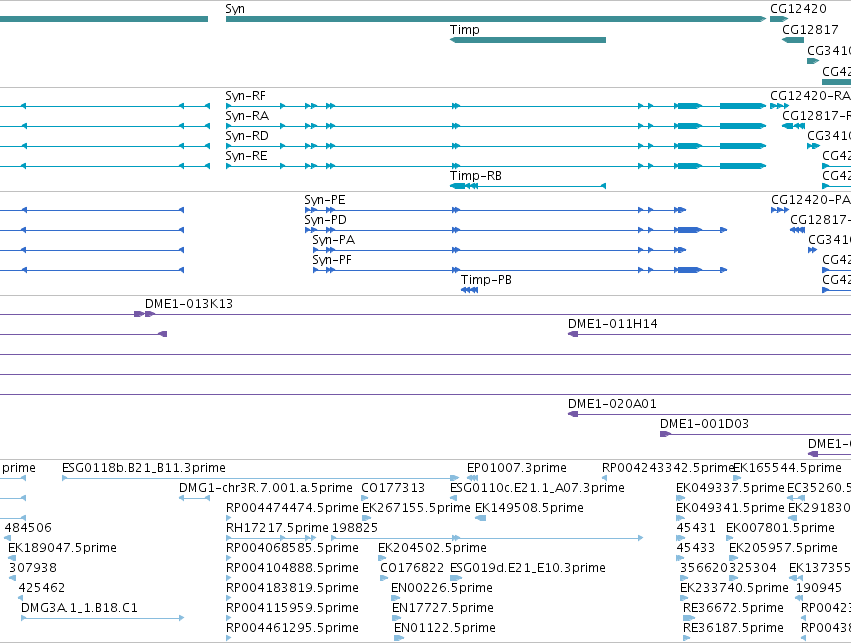
Task: Select protein Syn-PD label
Action: click(x=325, y=220)
